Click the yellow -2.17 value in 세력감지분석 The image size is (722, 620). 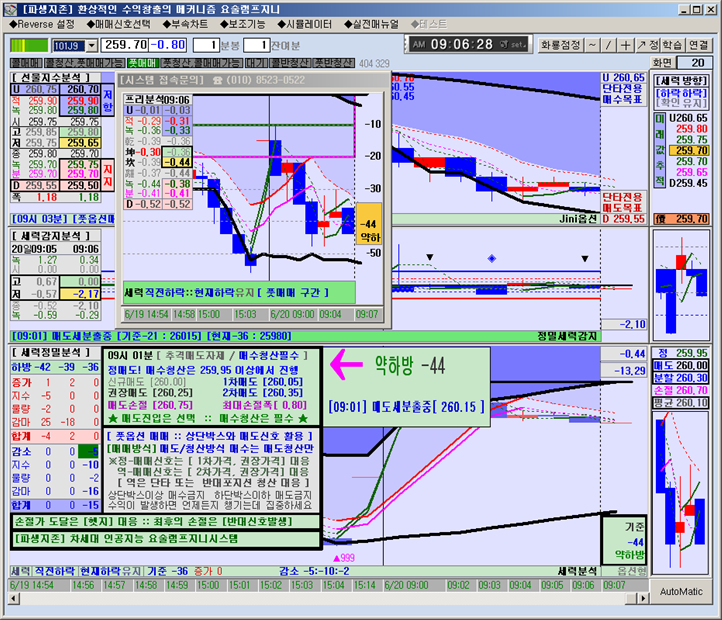[x=81, y=294]
